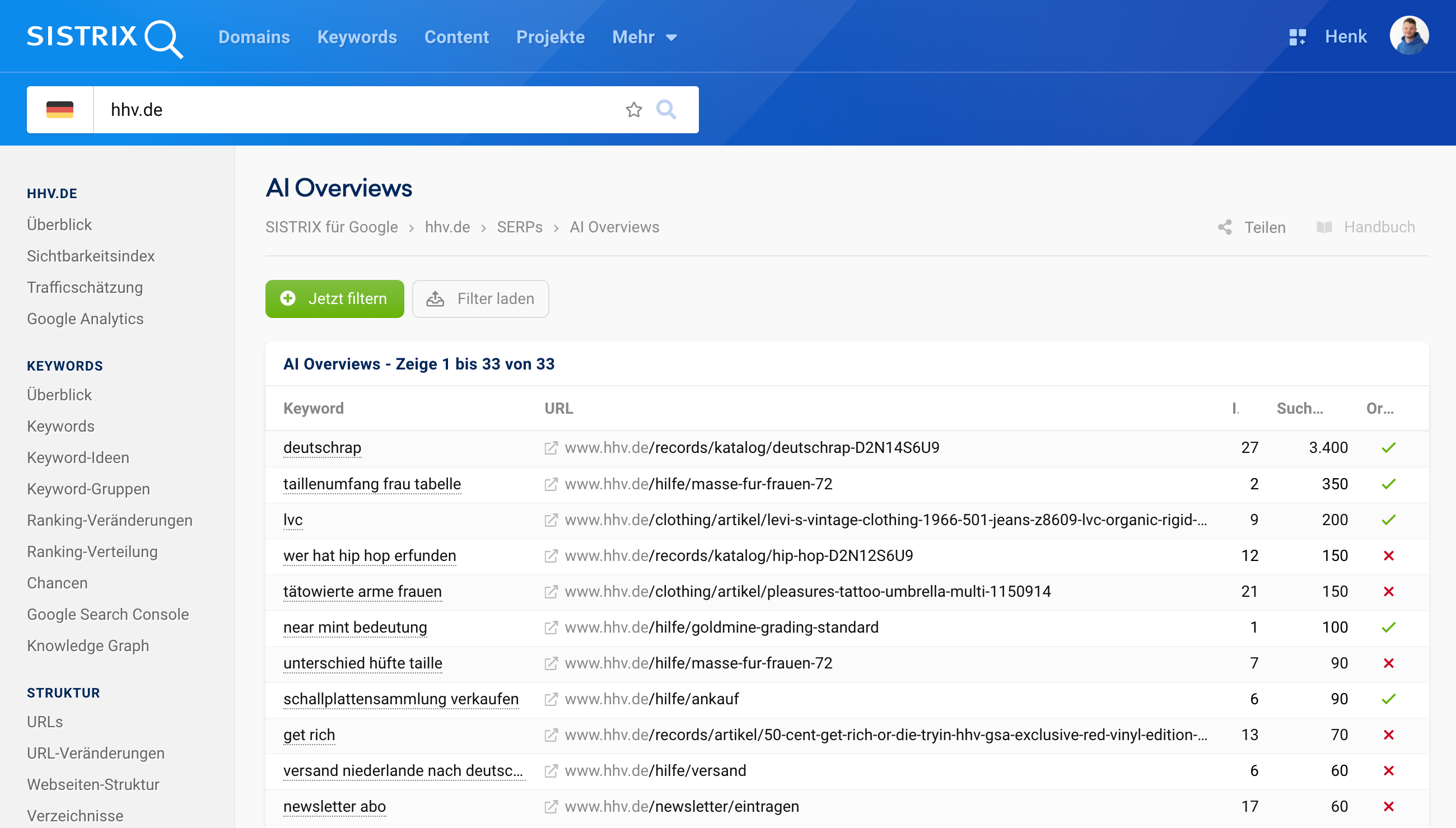Click the Handbuch book icon
1456x828 pixels.
click(x=1326, y=226)
